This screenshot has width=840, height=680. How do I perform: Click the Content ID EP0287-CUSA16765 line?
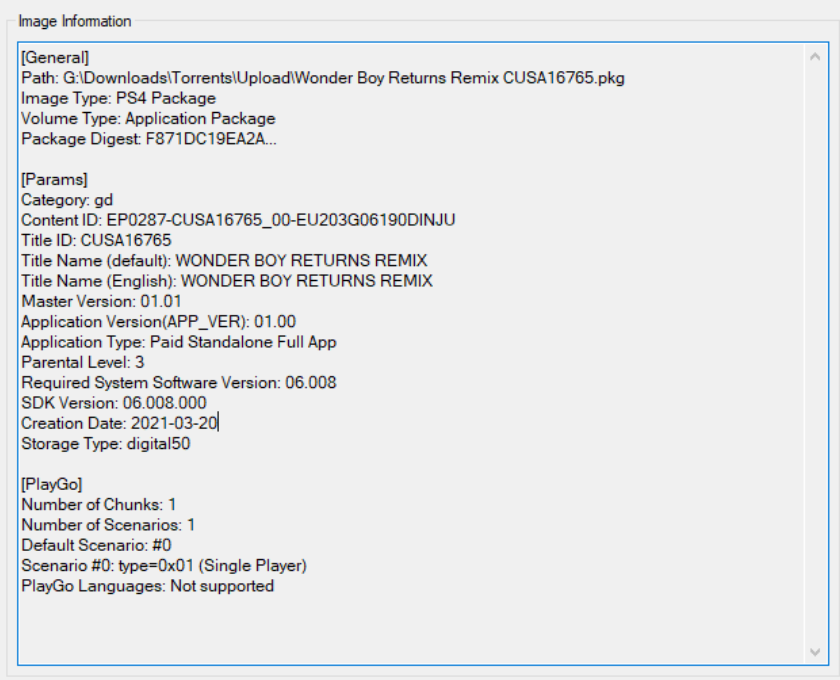[238, 220]
